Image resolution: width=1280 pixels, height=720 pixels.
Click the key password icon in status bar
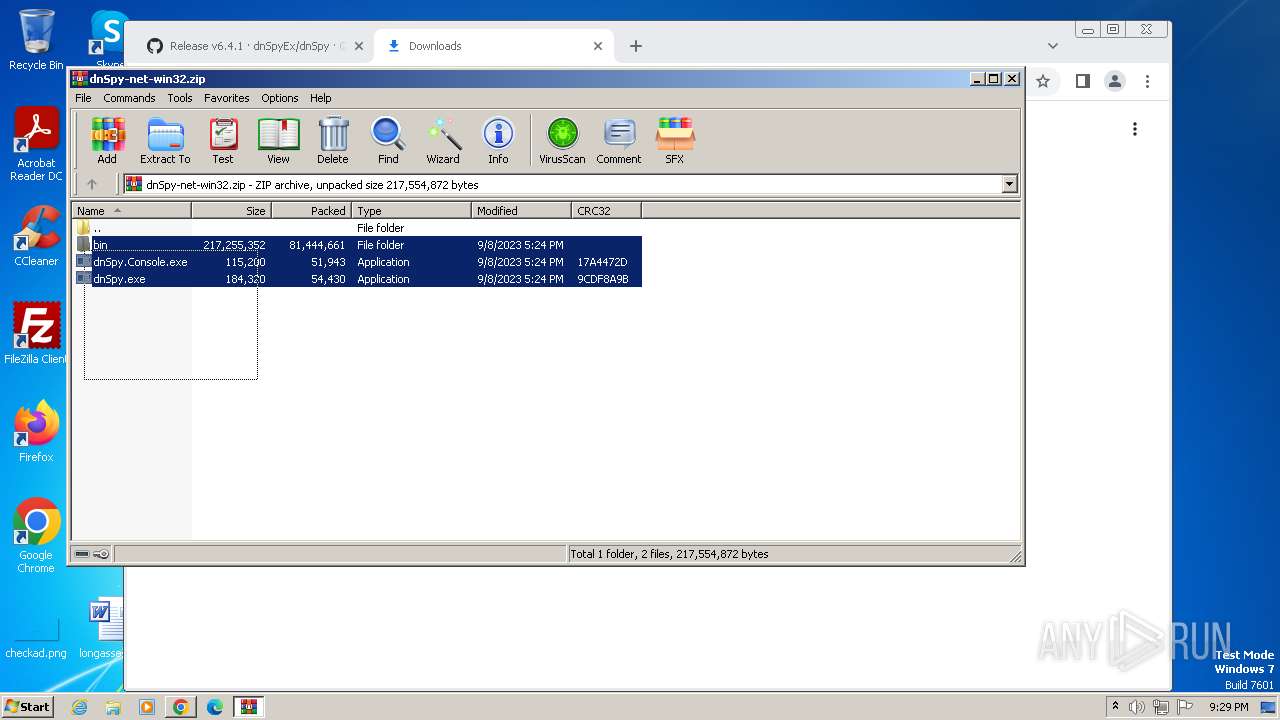coord(101,554)
